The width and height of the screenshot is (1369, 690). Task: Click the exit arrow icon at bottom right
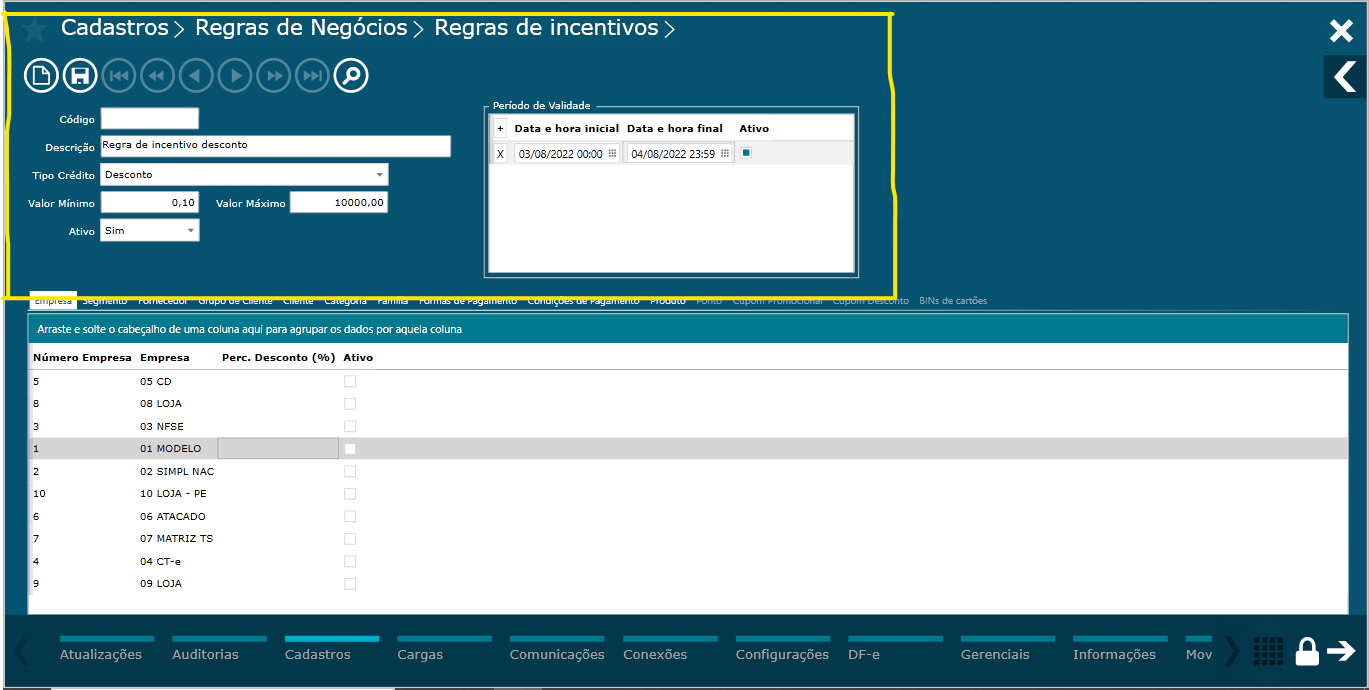pyautogui.click(x=1341, y=651)
